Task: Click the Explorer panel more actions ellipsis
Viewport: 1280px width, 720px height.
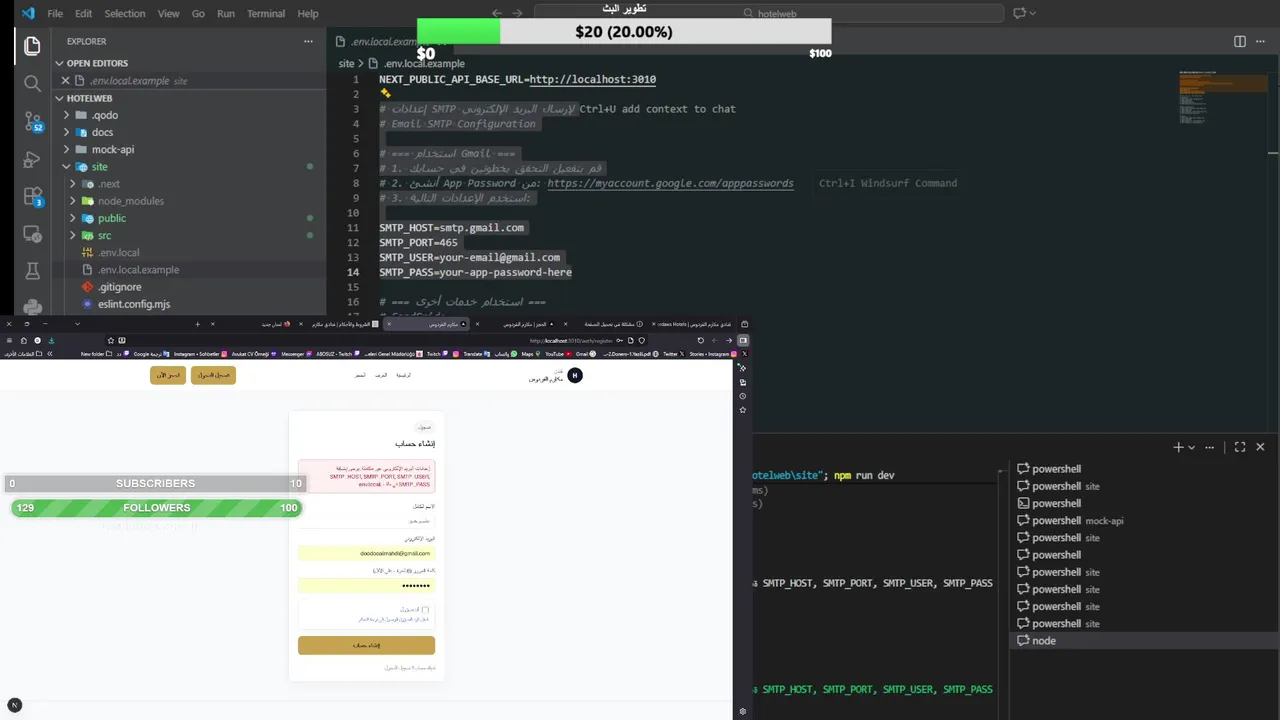Action: (308, 41)
